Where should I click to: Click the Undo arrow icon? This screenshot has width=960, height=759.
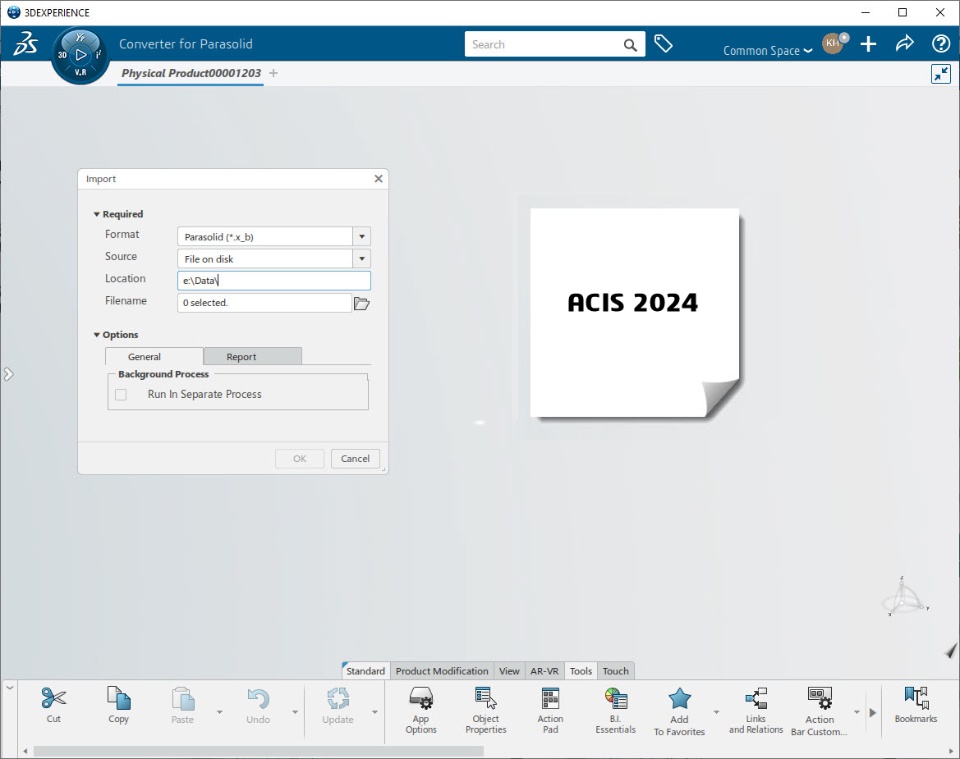(258, 699)
